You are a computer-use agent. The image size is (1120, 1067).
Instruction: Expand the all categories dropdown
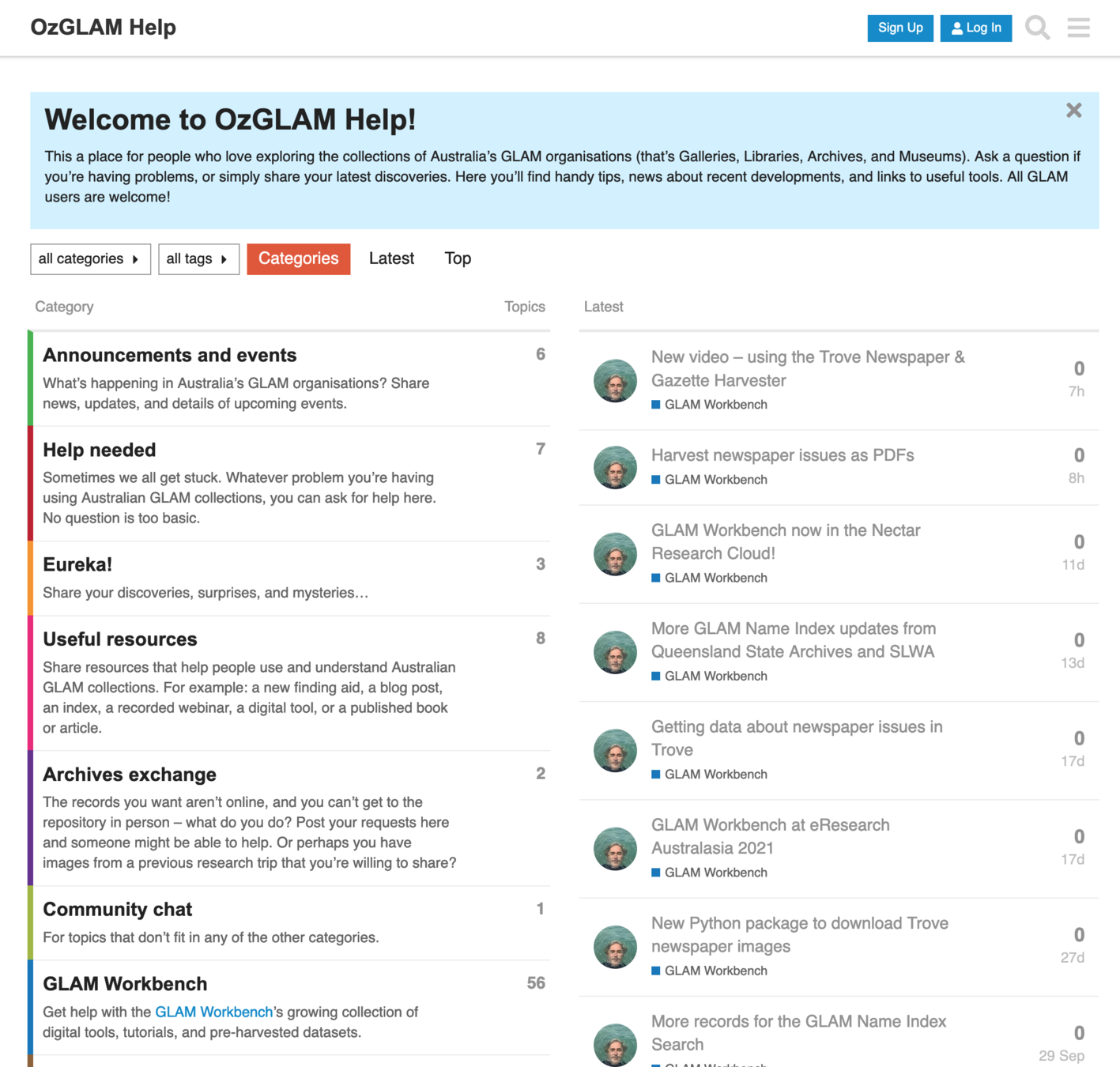point(90,259)
